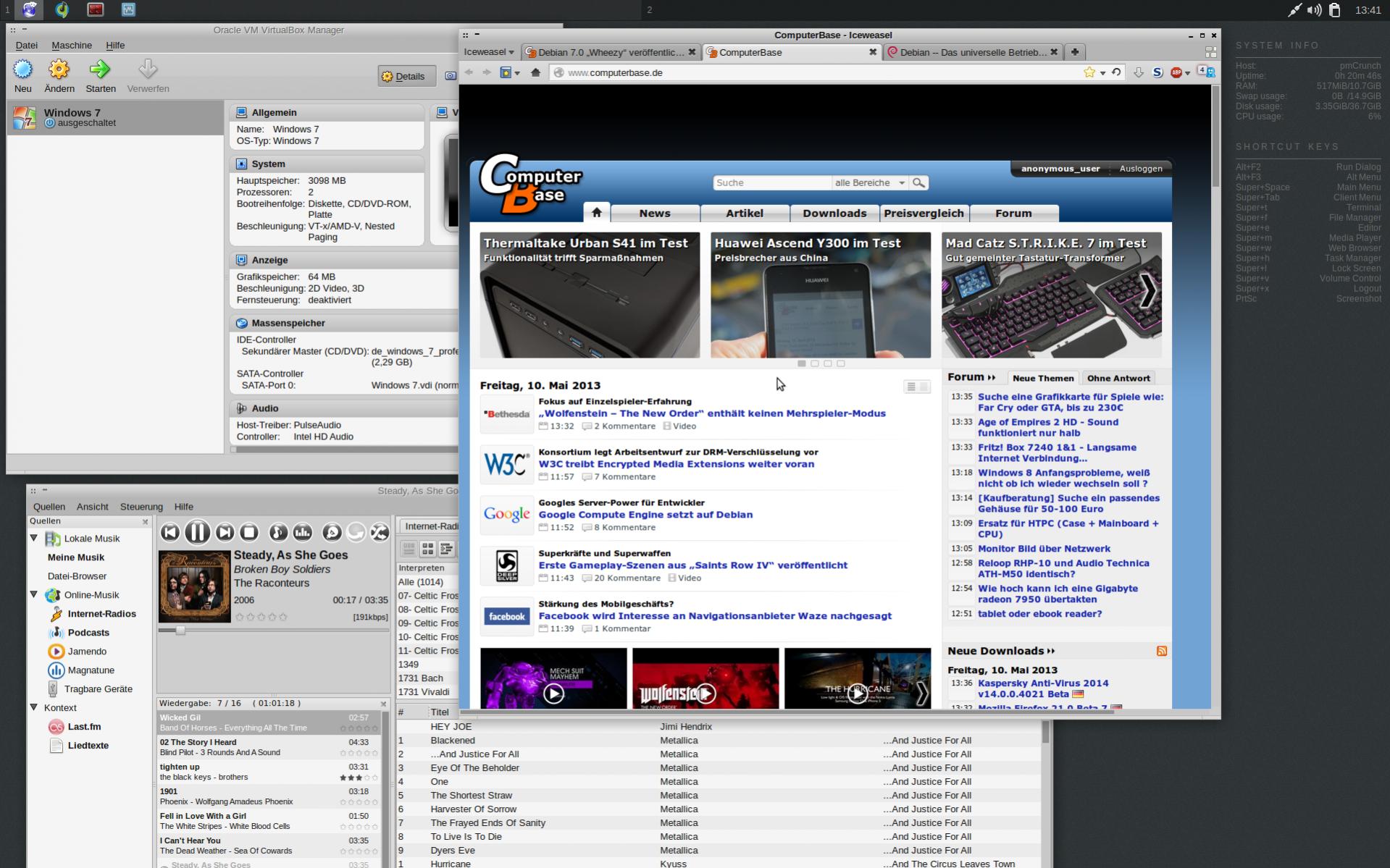
Task: Open the Huawei Ascend Y300 test article
Action: tap(820, 295)
